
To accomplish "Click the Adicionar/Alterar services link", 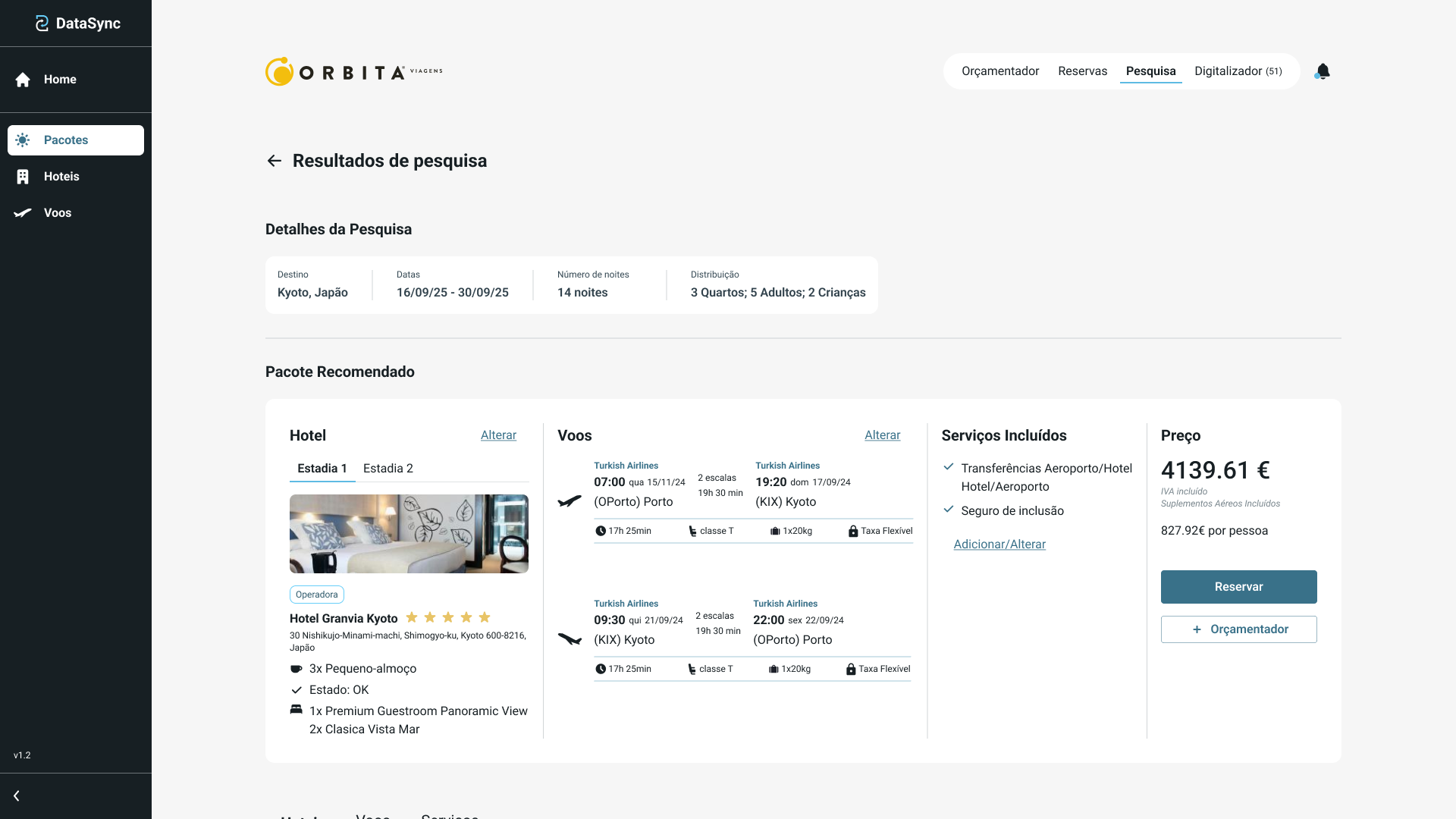I will point(999,544).
